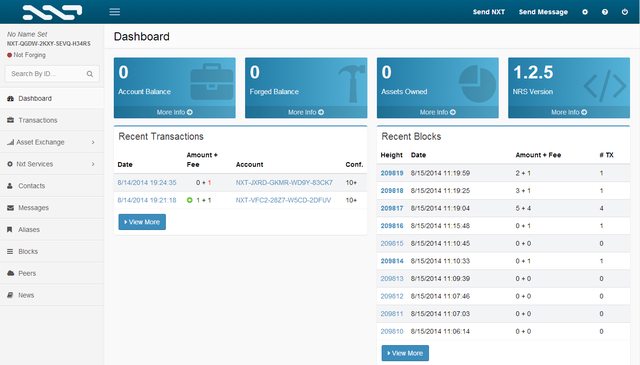Open the Peers menu item
This screenshot has width=640, height=365.
[x=52, y=273]
